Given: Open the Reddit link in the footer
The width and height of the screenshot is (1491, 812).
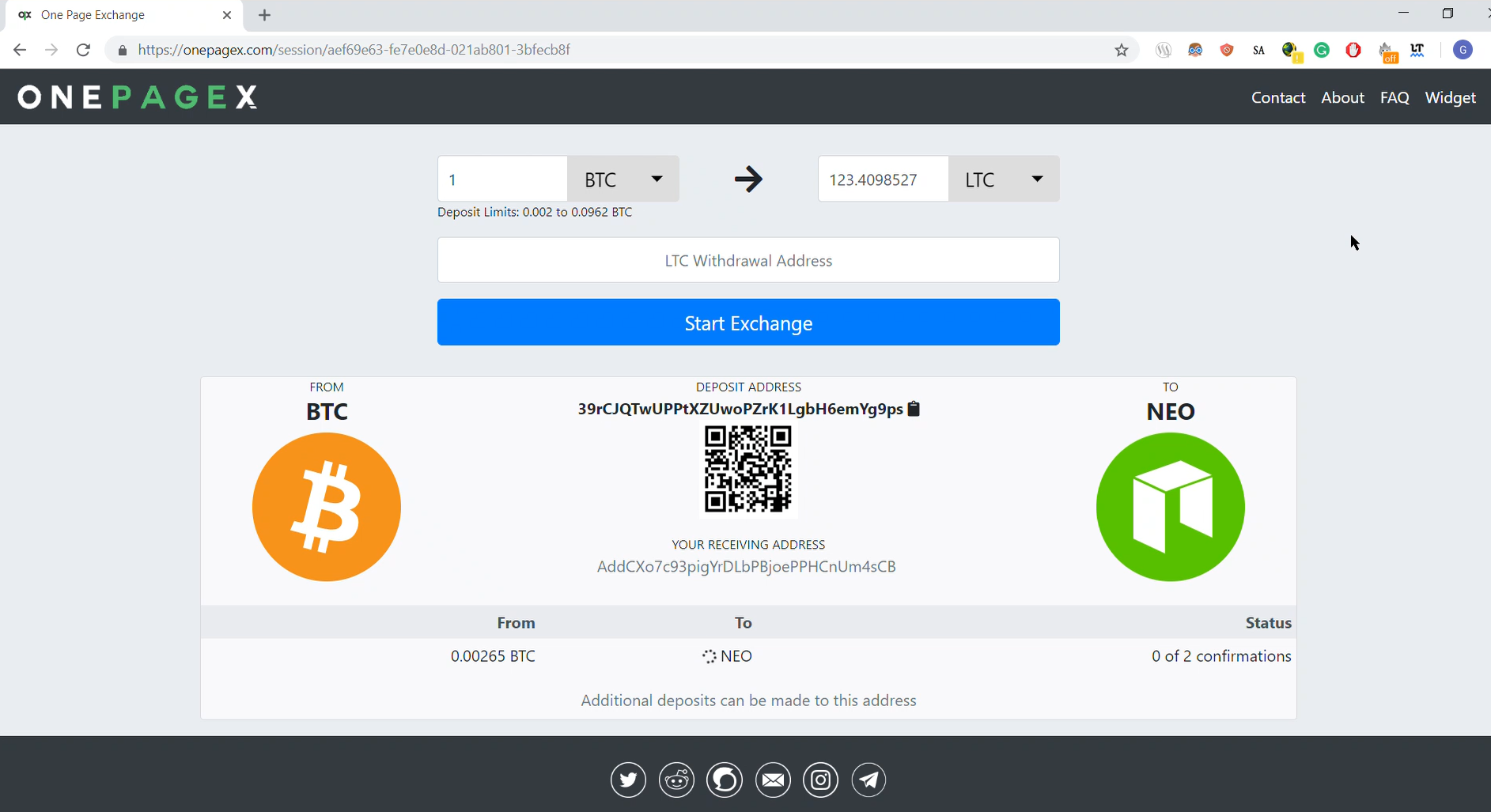Looking at the screenshot, I should (x=676, y=780).
